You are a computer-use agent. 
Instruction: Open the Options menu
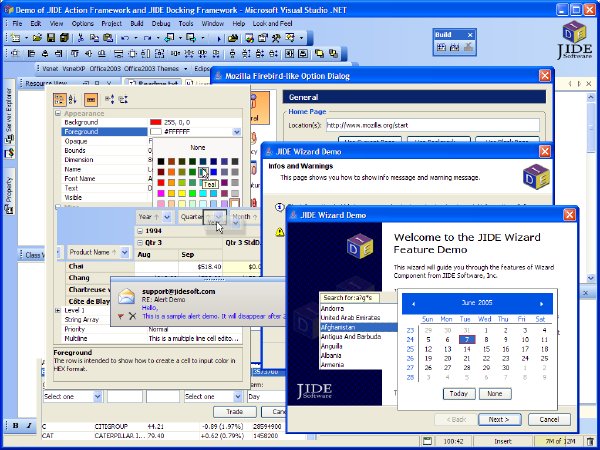83,24
